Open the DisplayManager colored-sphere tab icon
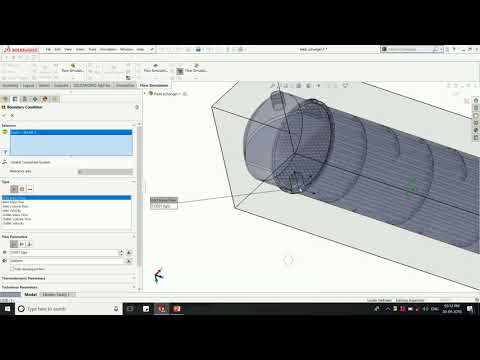The height and width of the screenshot is (360, 480). [x=45, y=99]
